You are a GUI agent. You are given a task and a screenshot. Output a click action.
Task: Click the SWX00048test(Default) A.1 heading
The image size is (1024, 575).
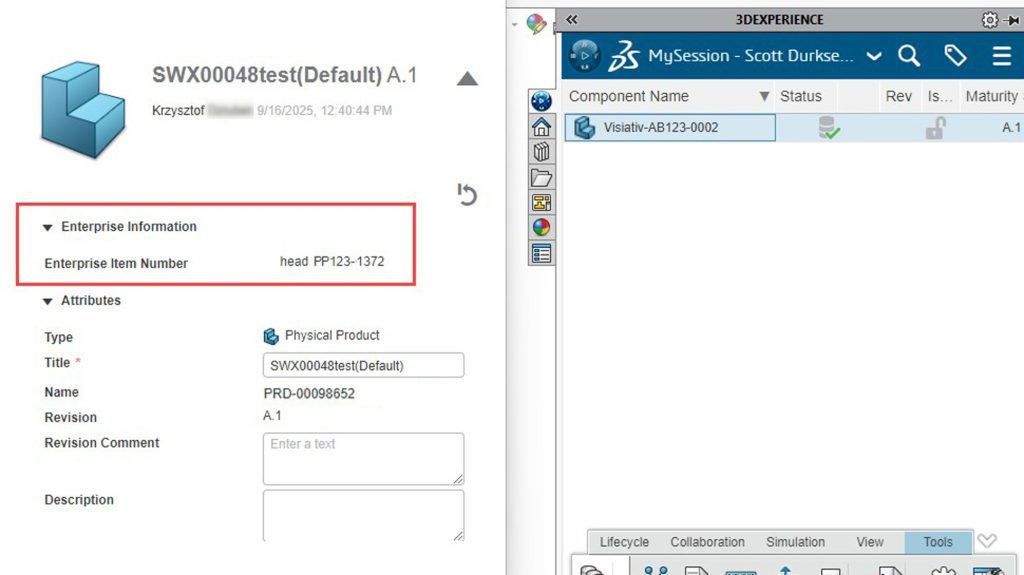[284, 75]
